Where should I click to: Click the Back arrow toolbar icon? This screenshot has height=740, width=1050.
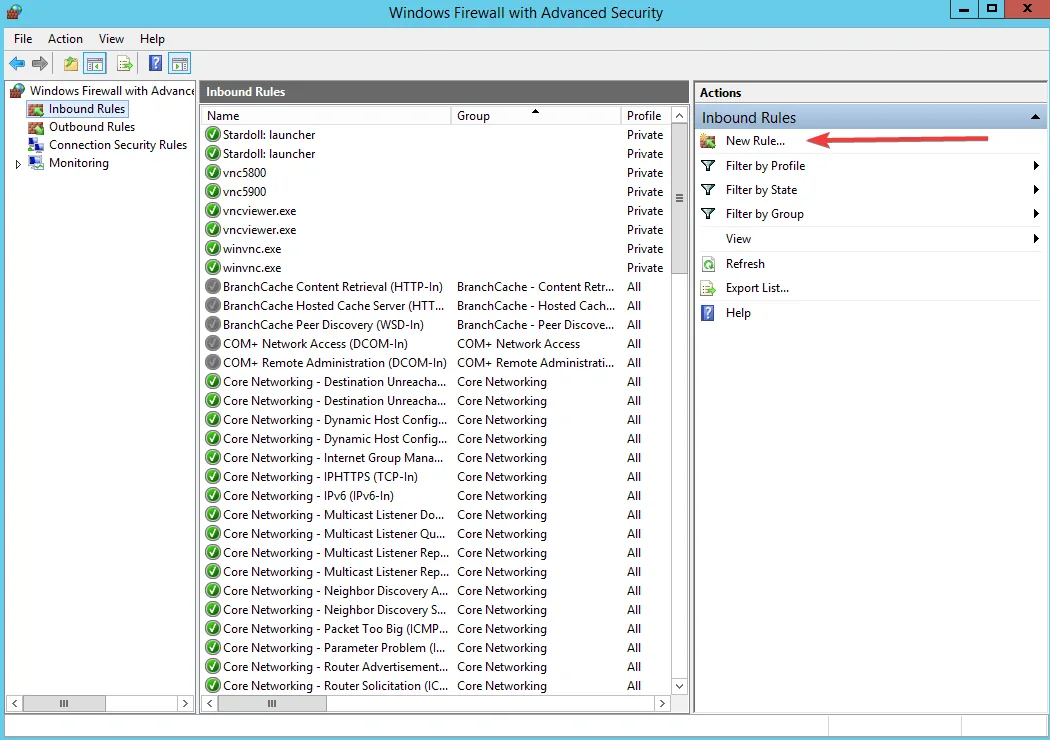pos(17,64)
